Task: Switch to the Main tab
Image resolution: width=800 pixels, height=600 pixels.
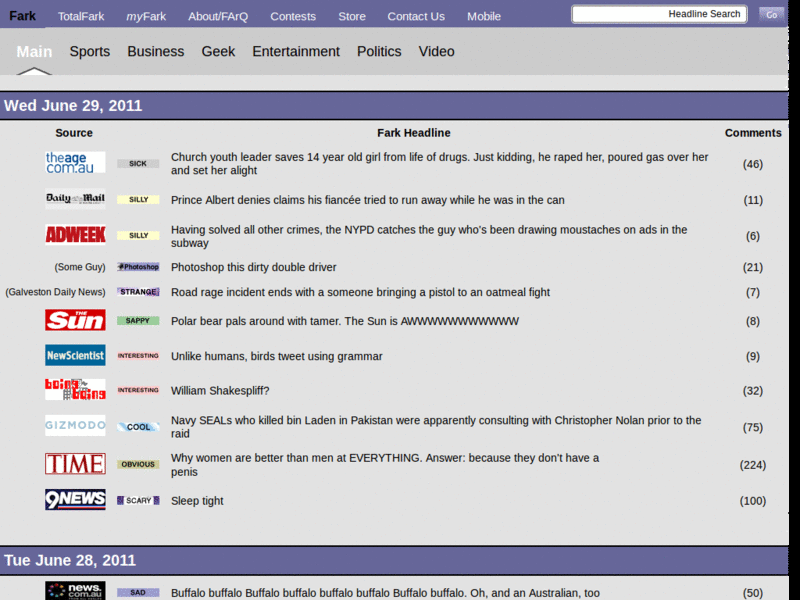Action: [34, 52]
